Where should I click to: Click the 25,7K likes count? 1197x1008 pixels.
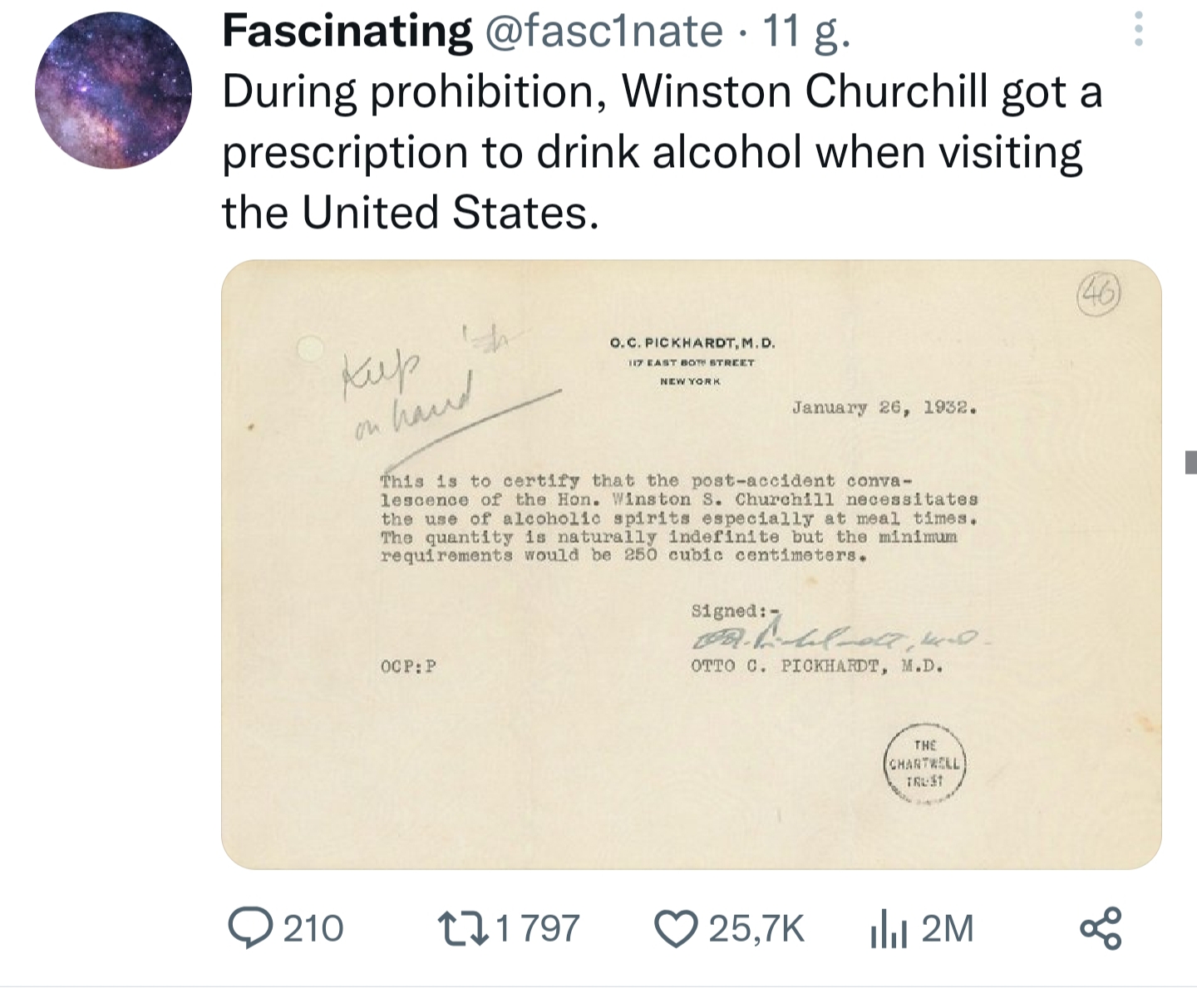[756, 928]
